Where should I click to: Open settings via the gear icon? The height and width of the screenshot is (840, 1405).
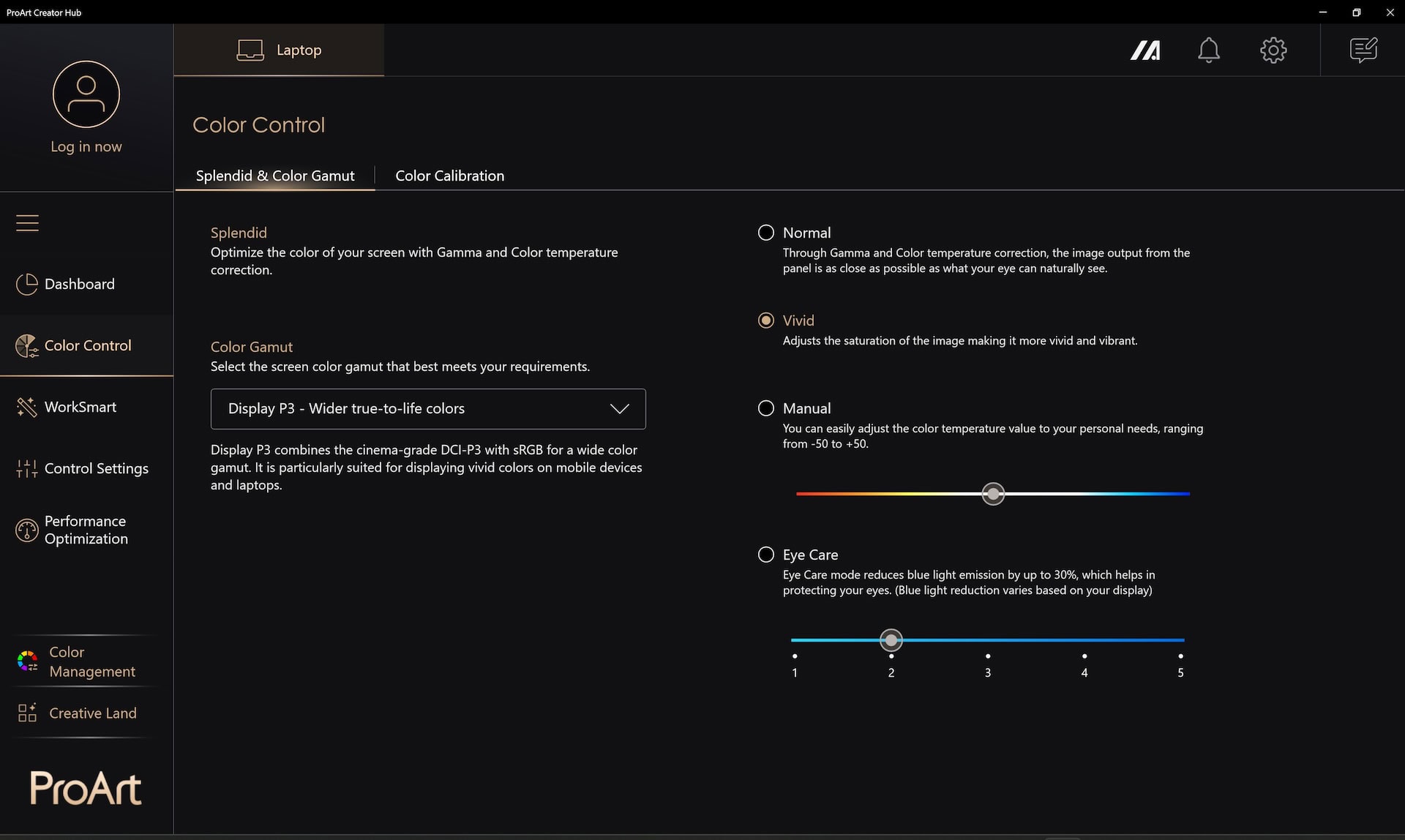(1273, 50)
